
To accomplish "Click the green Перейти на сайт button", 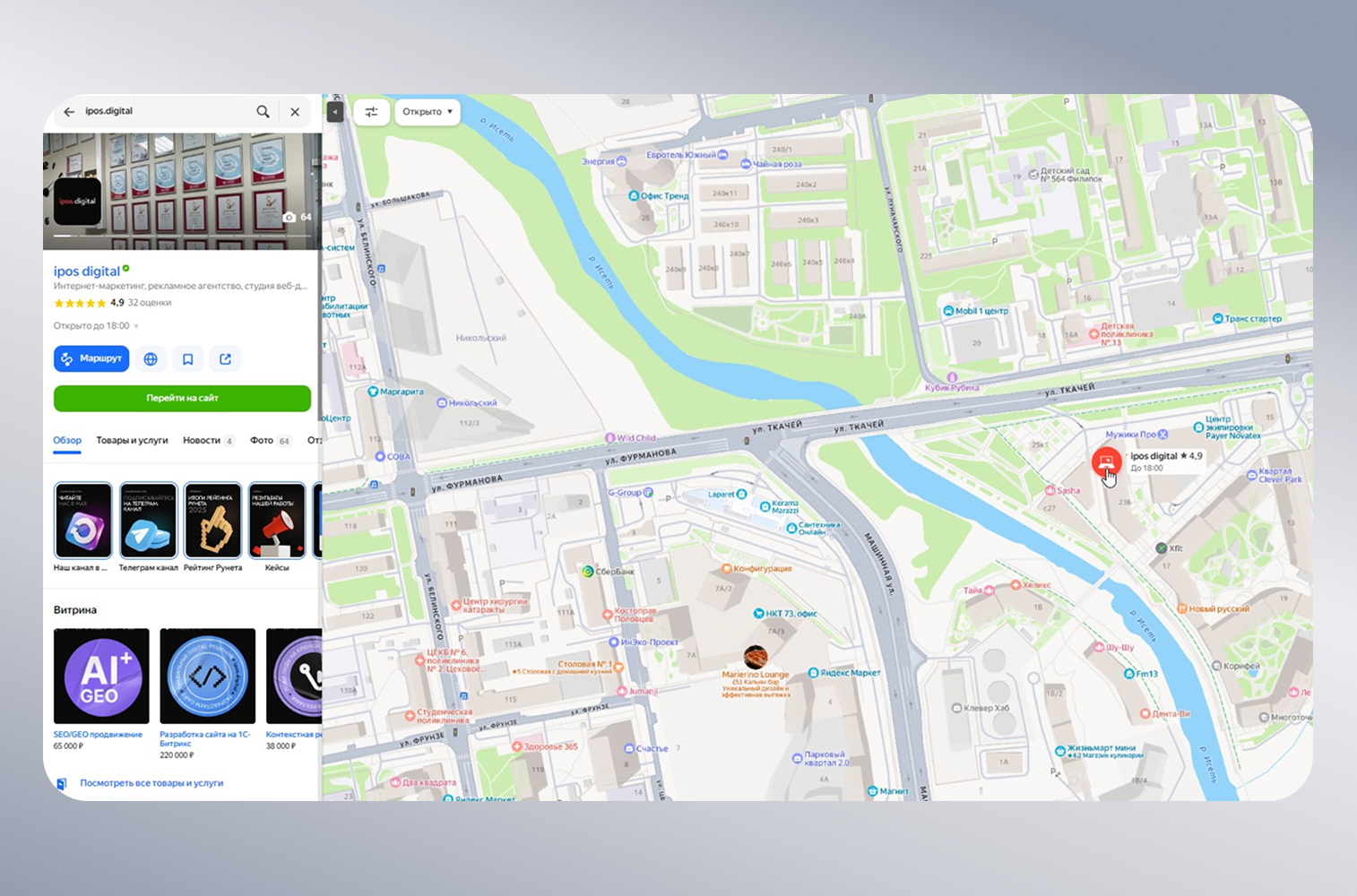I will (x=182, y=398).
